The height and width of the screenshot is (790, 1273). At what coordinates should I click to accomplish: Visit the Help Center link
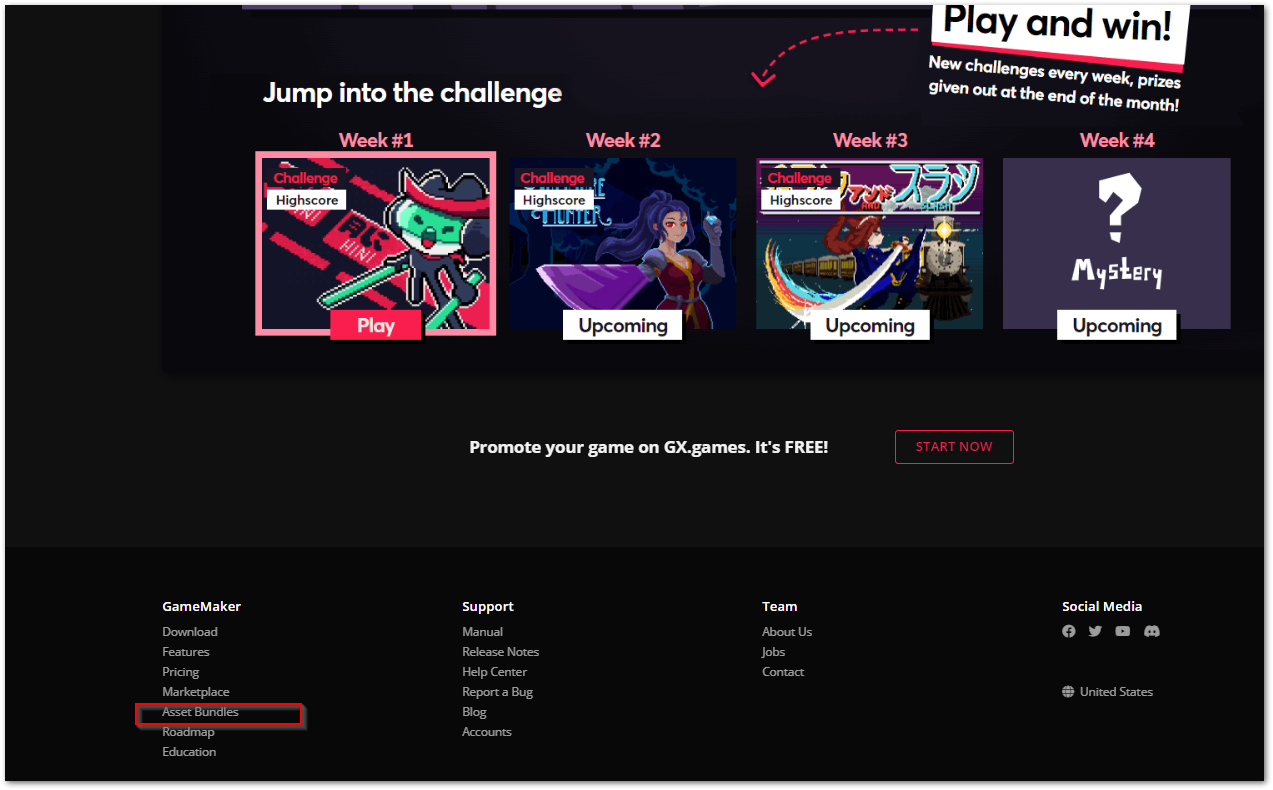[495, 672]
